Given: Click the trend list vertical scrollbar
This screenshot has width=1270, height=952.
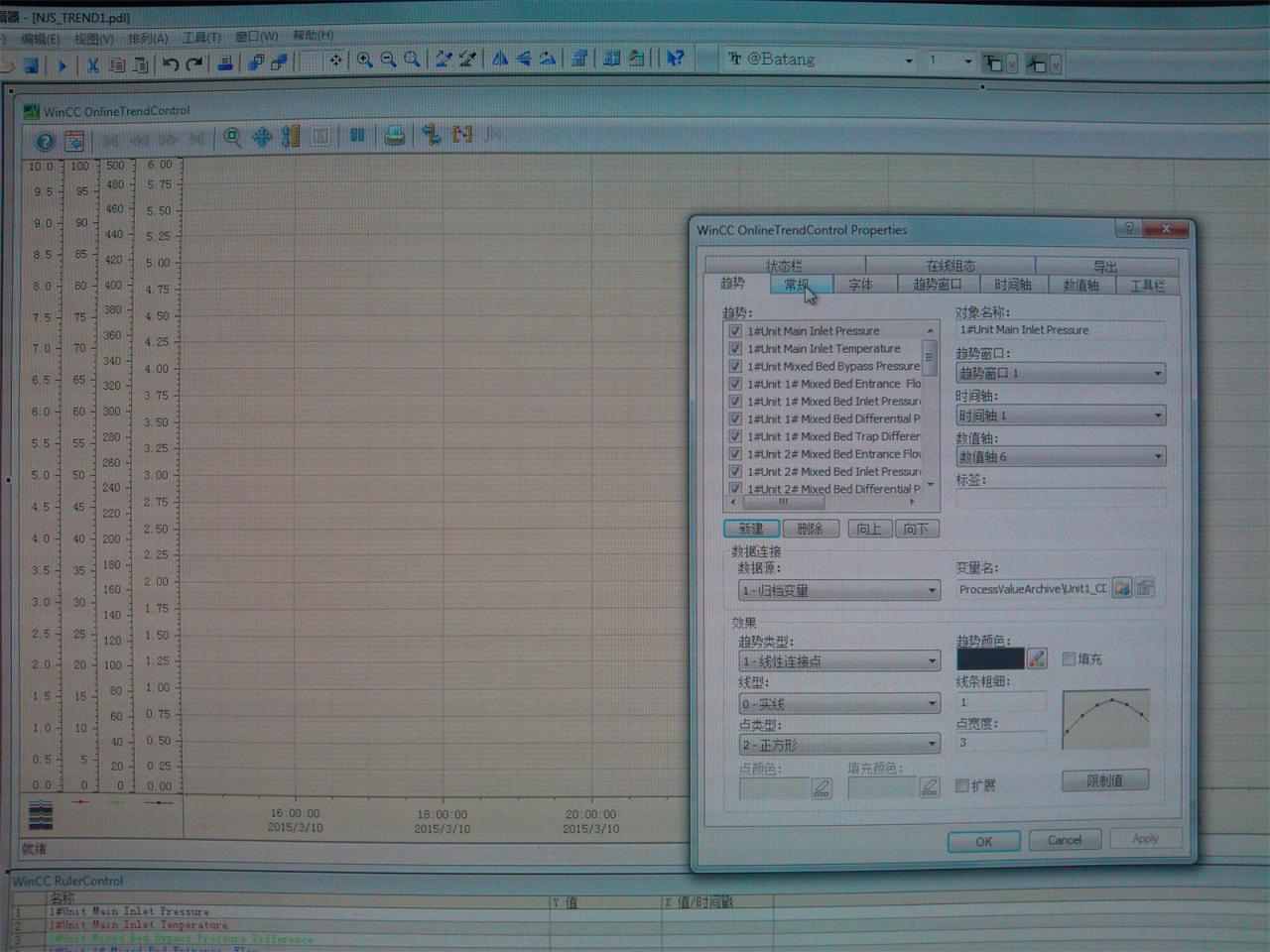Looking at the screenshot, I should tap(930, 409).
